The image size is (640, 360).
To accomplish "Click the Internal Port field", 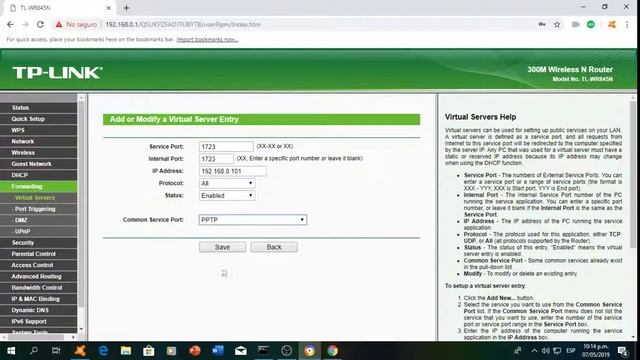I will tap(216, 158).
